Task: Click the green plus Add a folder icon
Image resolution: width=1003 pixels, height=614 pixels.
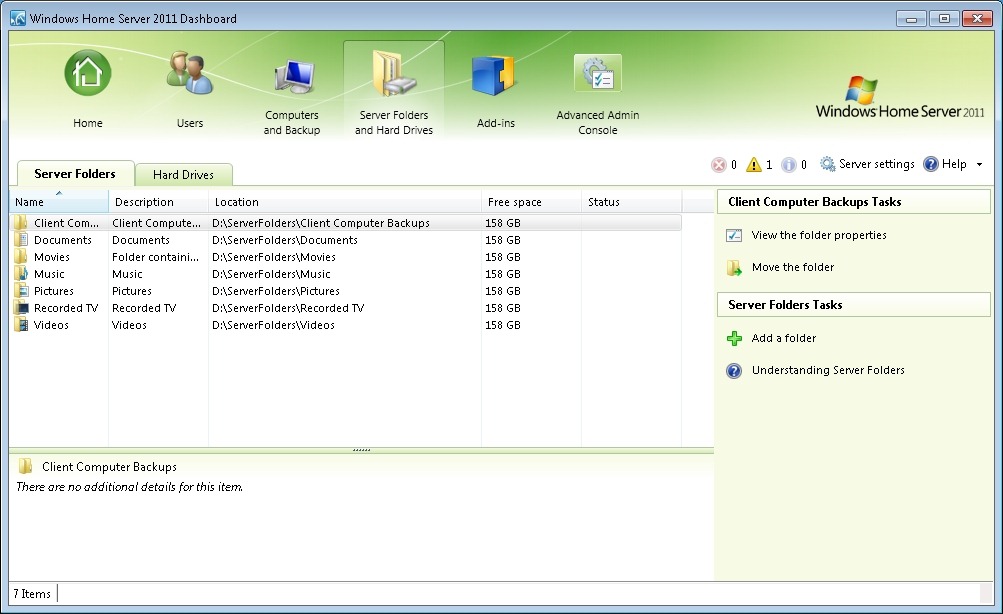Action: point(735,339)
